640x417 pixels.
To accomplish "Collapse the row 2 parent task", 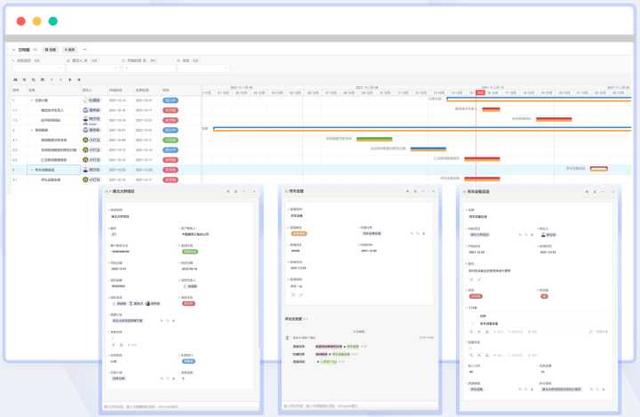I will (32, 130).
